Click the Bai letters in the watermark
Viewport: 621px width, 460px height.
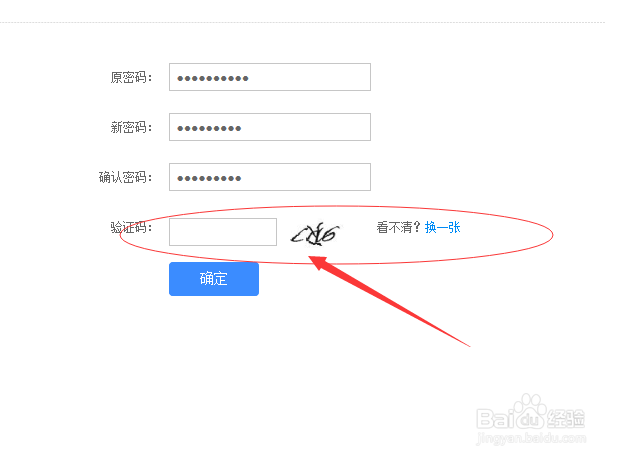tap(495, 418)
